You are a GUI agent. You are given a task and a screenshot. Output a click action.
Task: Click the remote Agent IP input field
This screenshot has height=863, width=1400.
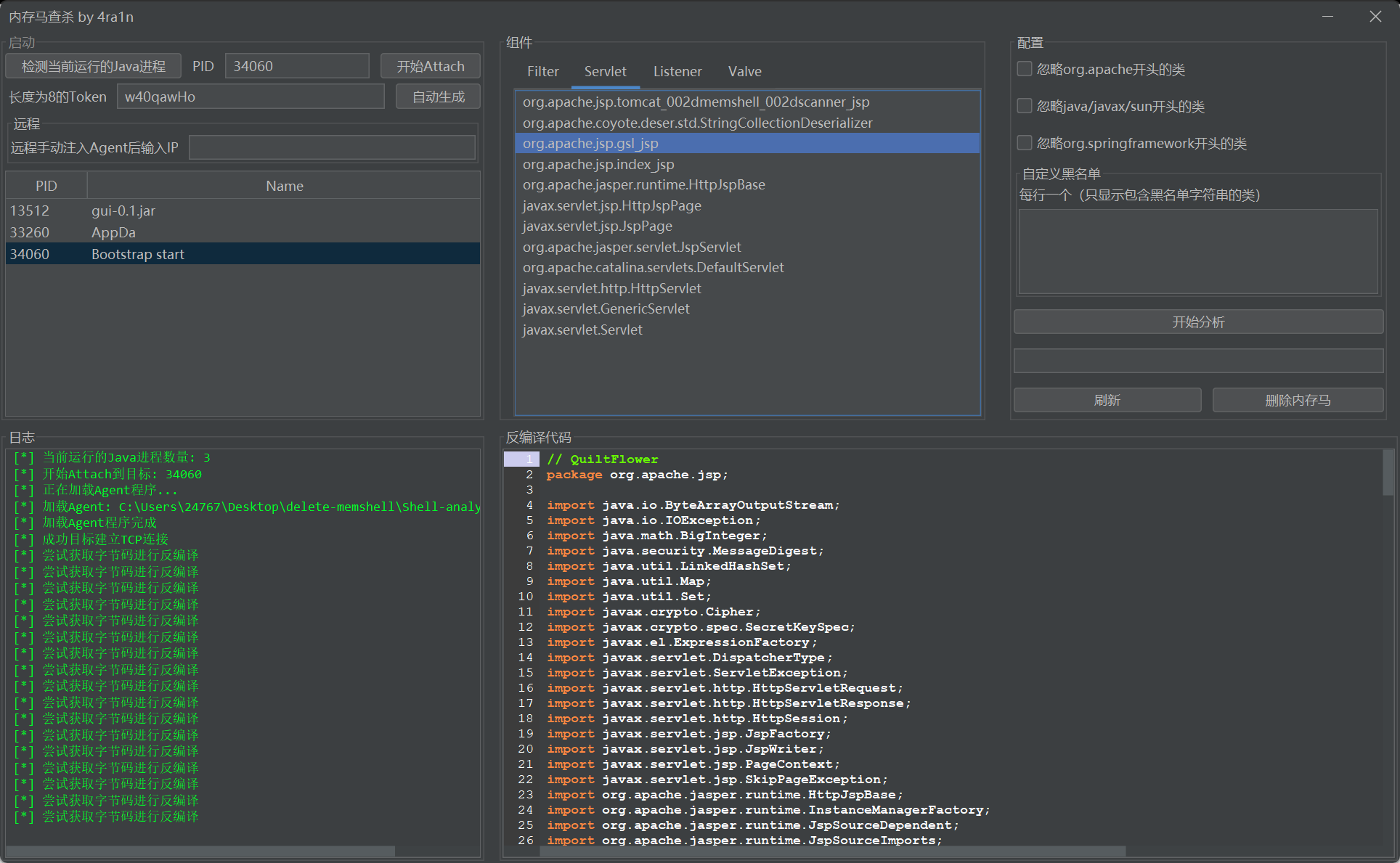pyautogui.click(x=332, y=147)
